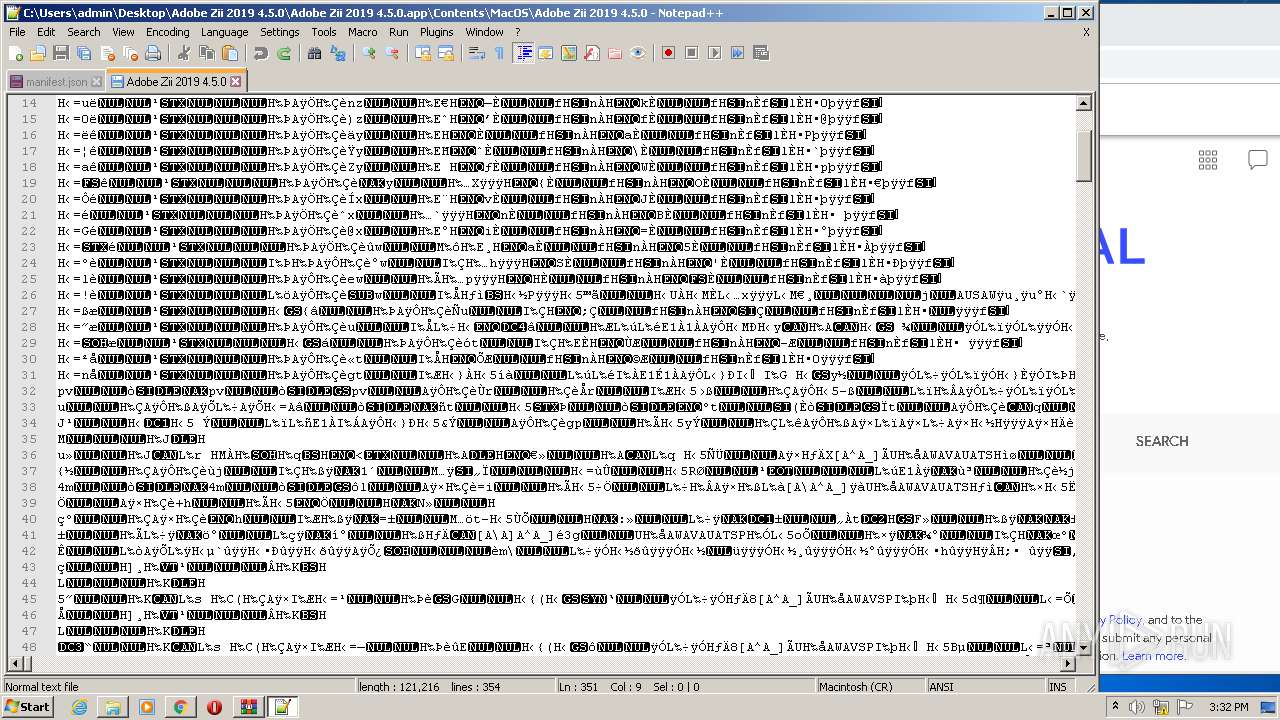Open the Encoding menu
Viewport: 1280px width, 720px height.
(x=168, y=32)
